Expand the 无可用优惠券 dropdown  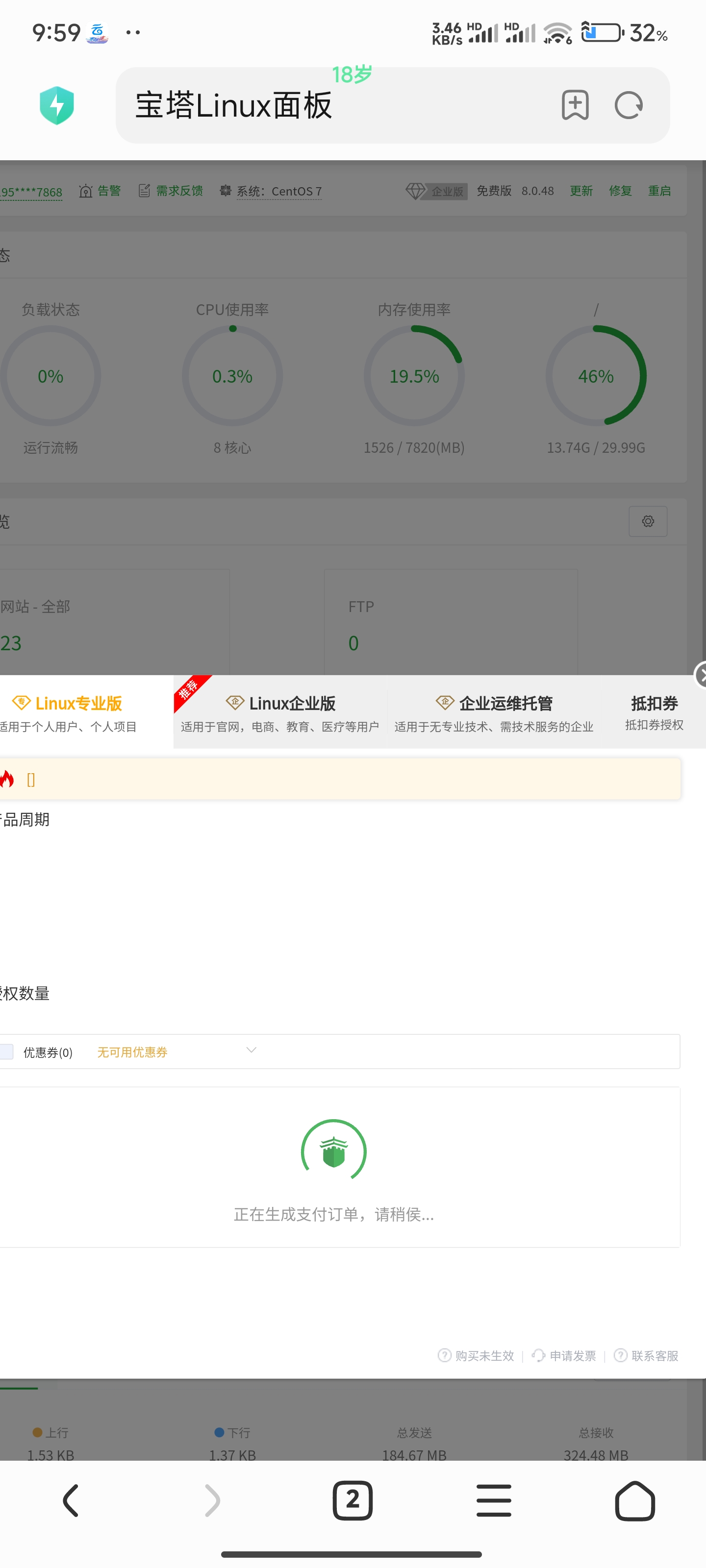coord(176,1052)
